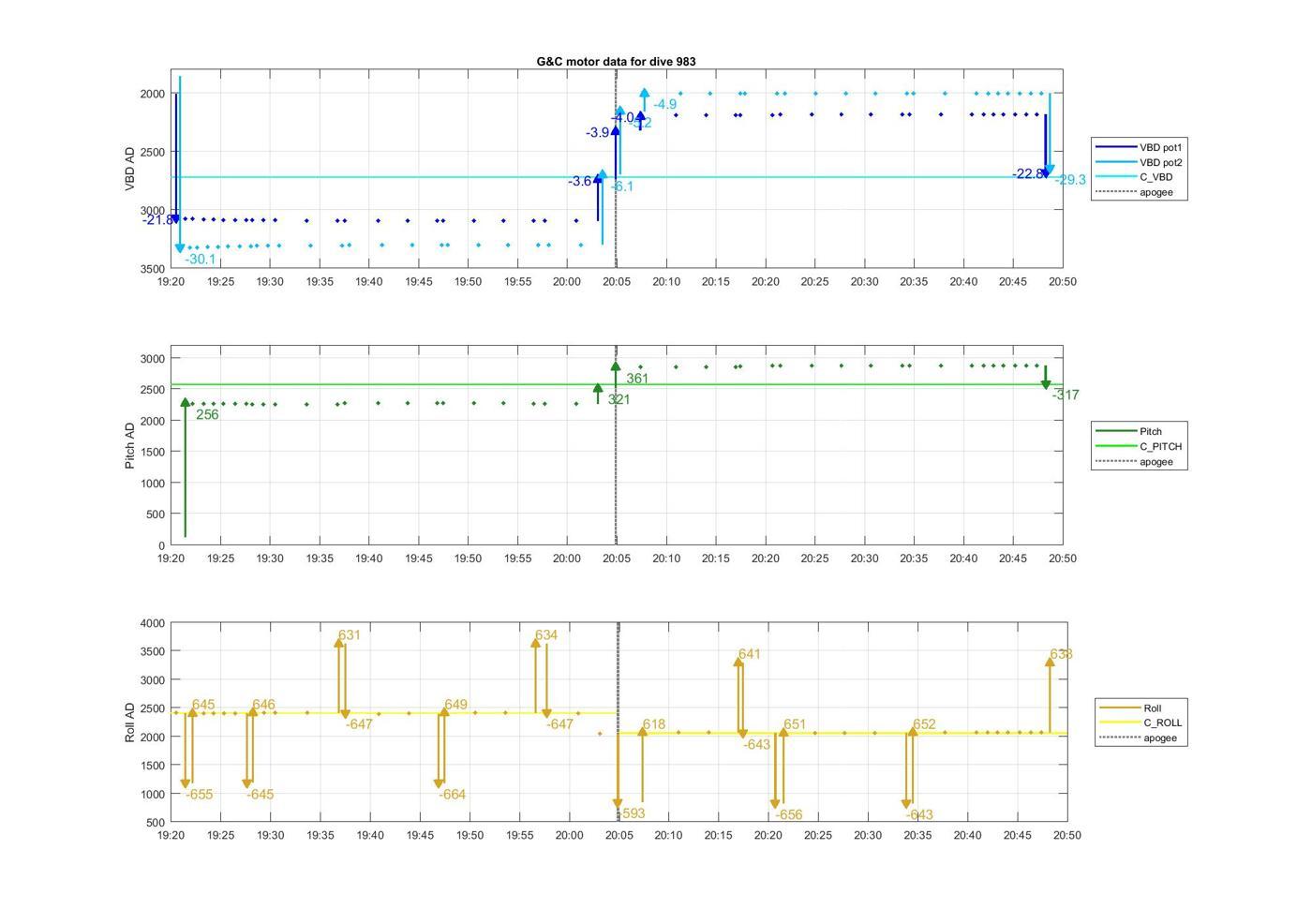
Task: Click the '20:05' tick on VBD plot axis
Action: pyautogui.click(x=616, y=281)
